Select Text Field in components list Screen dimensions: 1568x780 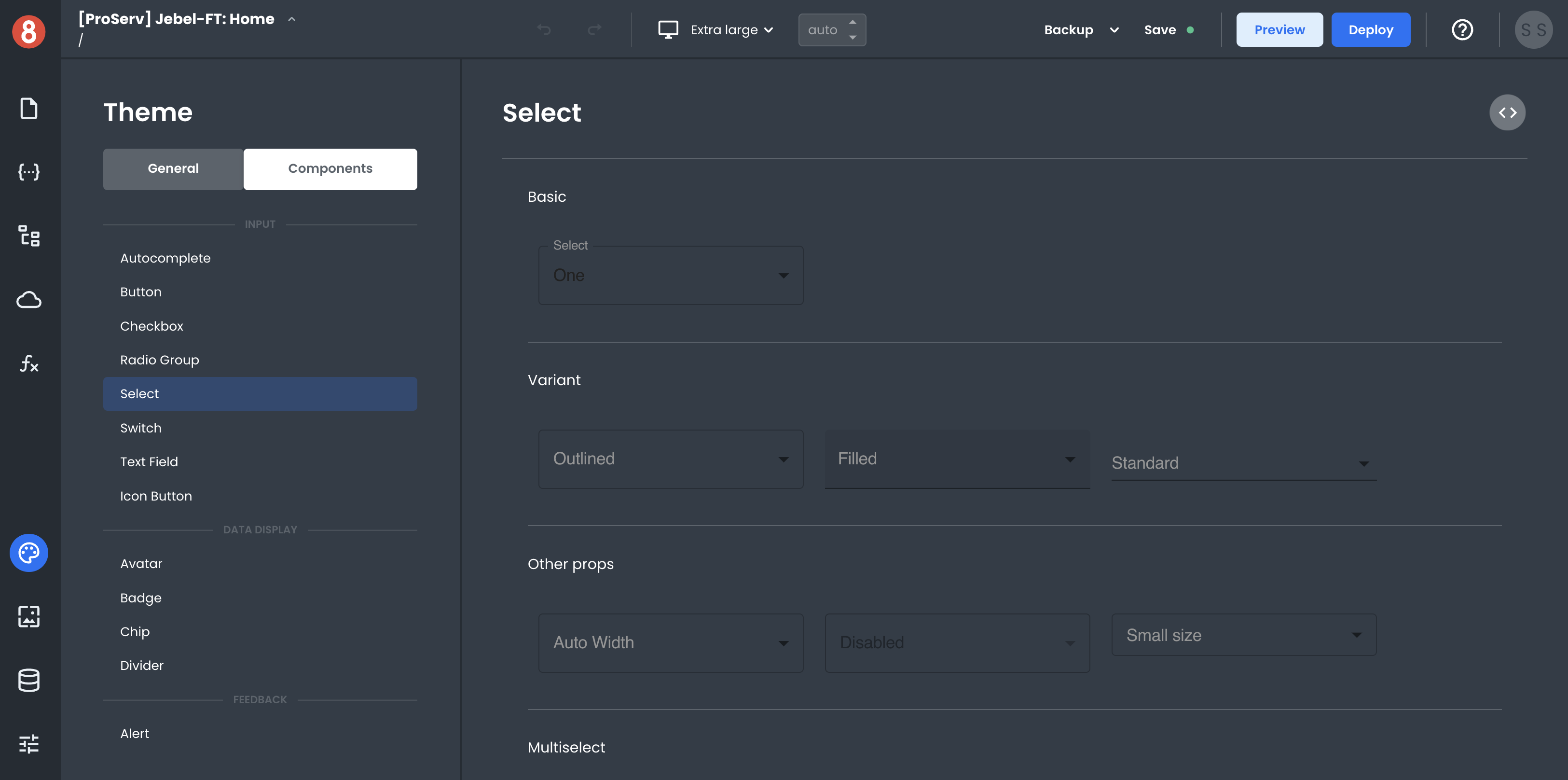tap(149, 461)
